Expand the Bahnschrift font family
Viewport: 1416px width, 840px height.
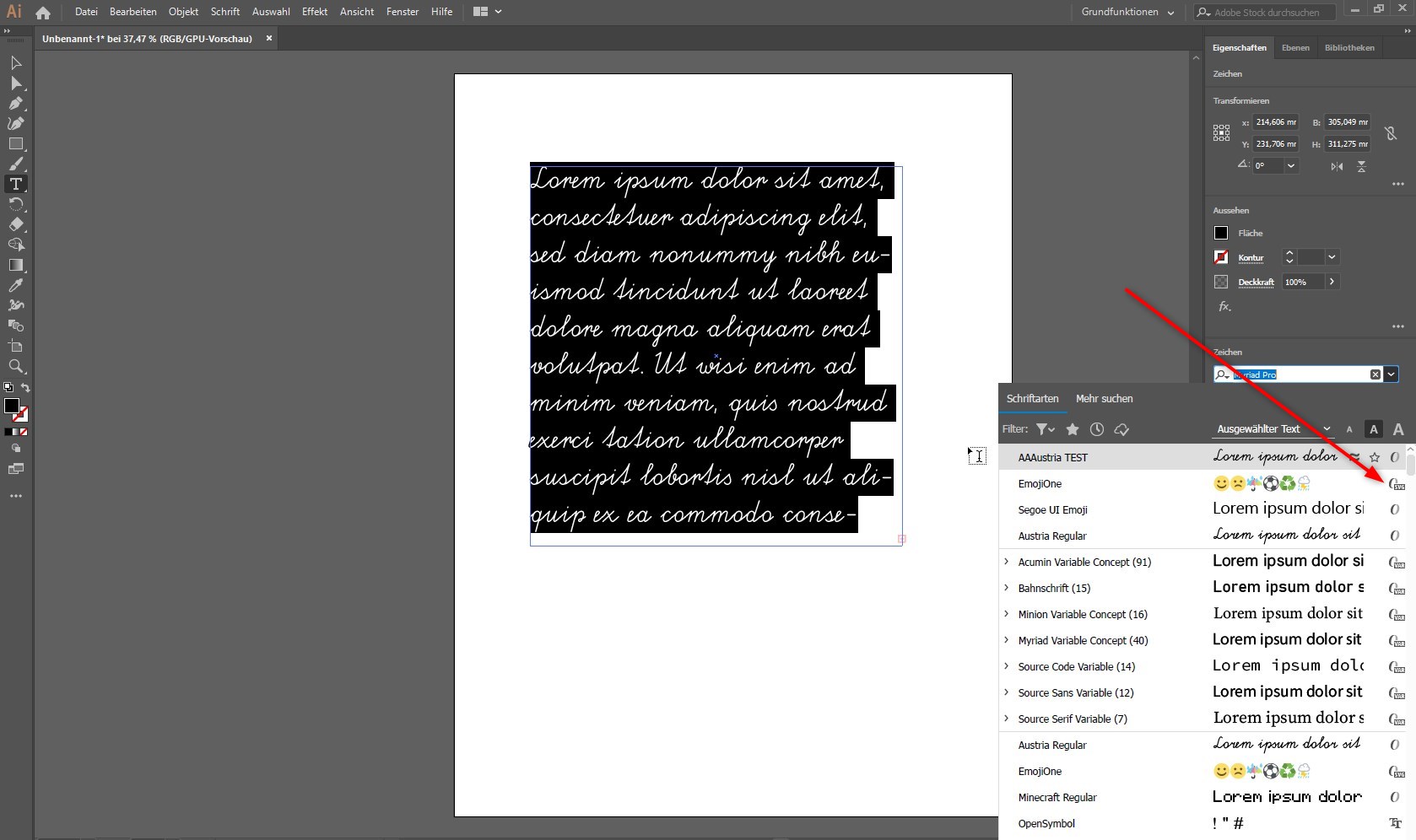point(1006,588)
